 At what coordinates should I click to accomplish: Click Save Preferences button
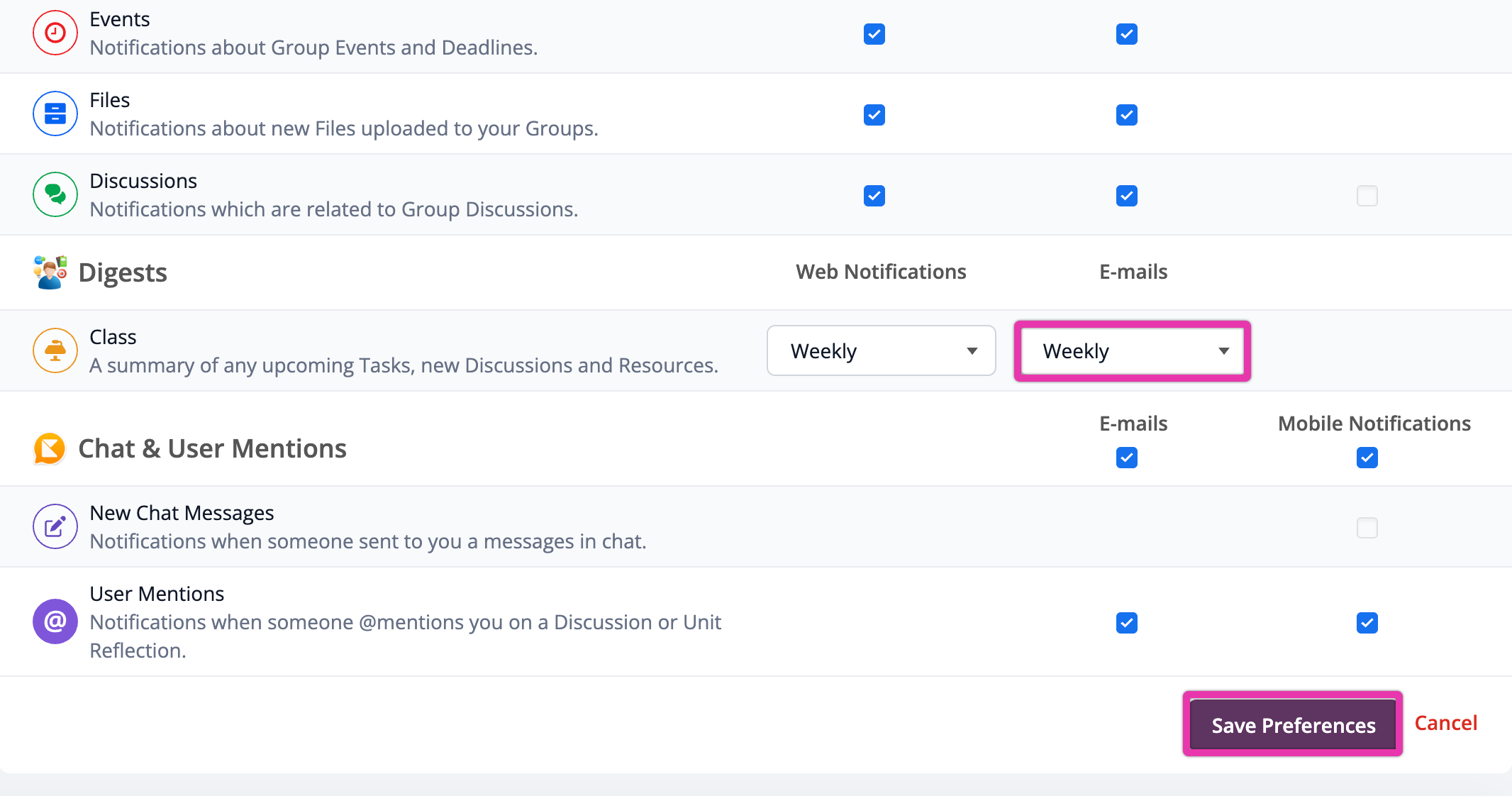click(x=1293, y=725)
